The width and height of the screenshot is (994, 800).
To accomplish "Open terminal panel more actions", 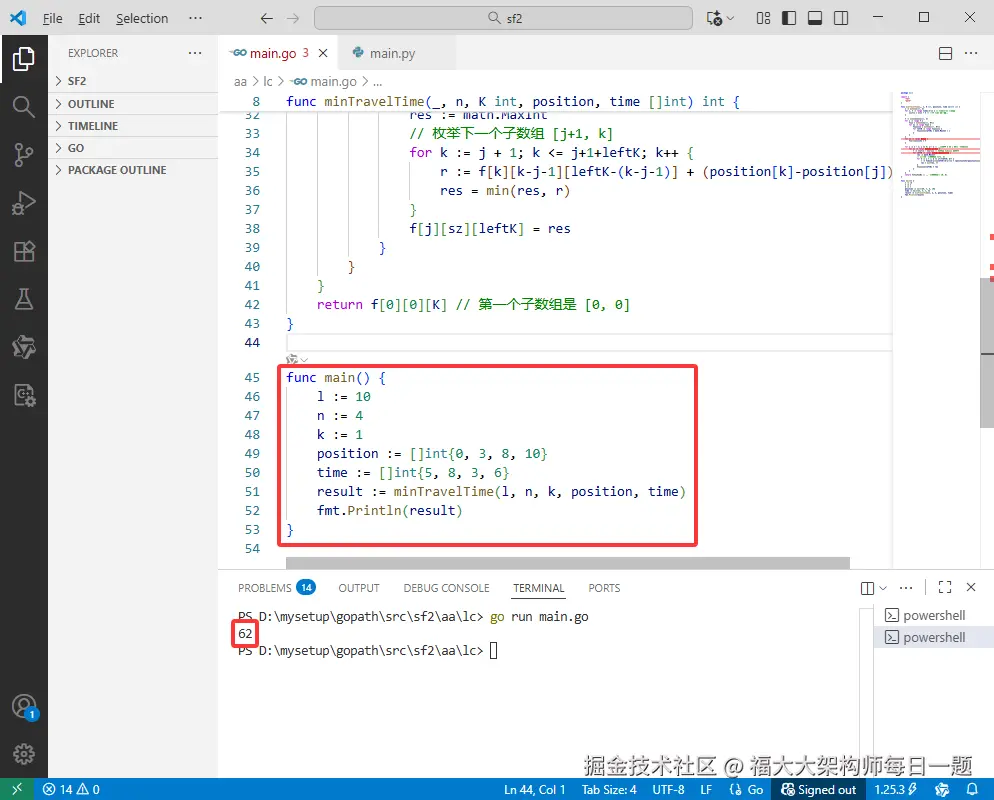I will [x=906, y=588].
